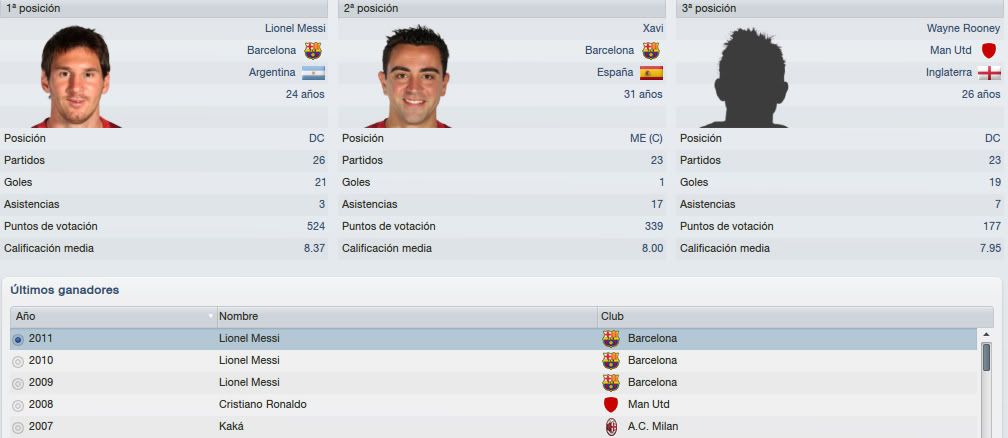Screen dimensions: 1008x438
Task: Click Barcelona crest next to Lionel Messi
Action: click(x=312, y=50)
